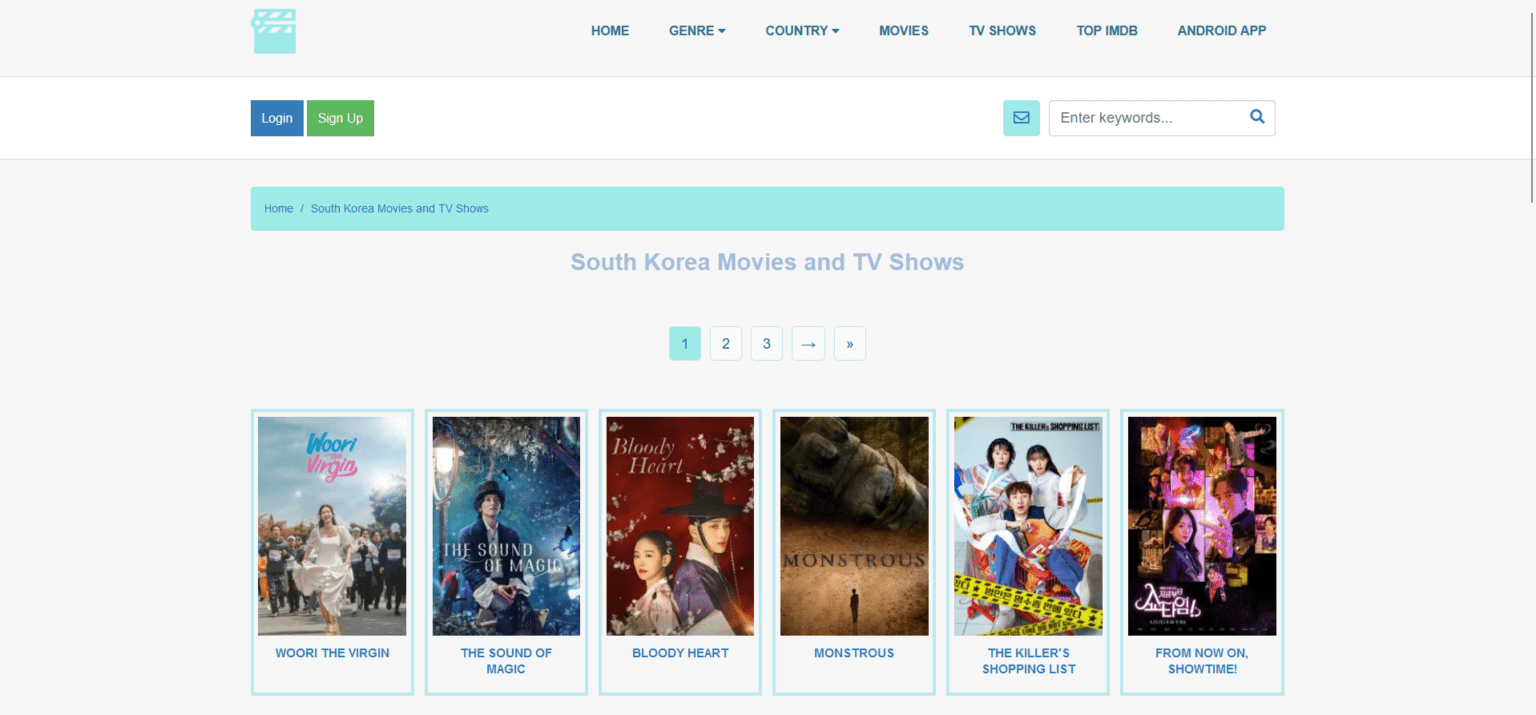Screen dimensions: 1536x715
Task: Open the Movies nav item
Action: tap(904, 31)
